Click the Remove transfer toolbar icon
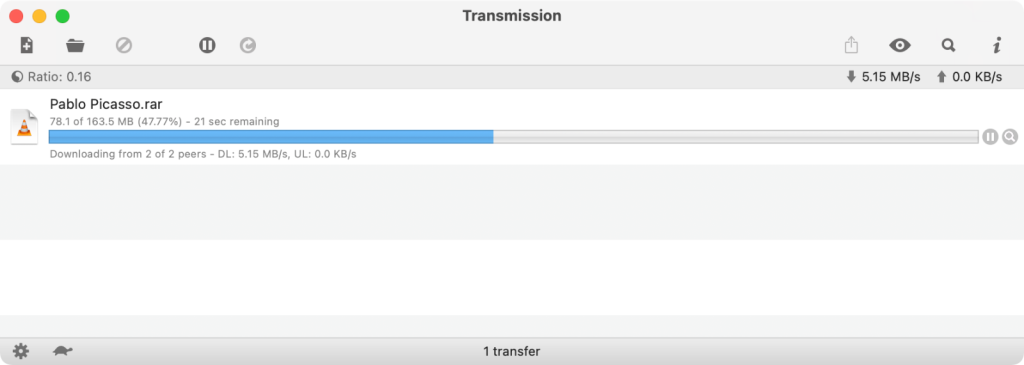Image resolution: width=1024 pixels, height=365 pixels. coord(124,45)
